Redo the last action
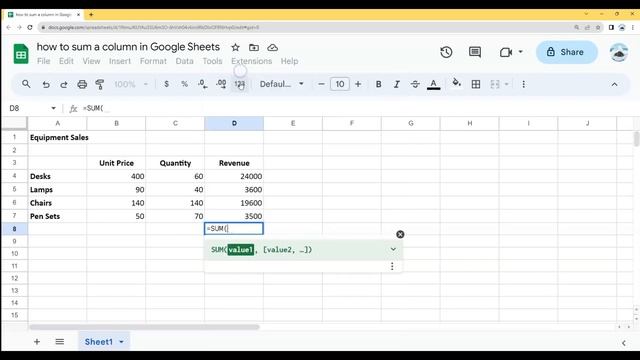 pyautogui.click(x=64, y=84)
